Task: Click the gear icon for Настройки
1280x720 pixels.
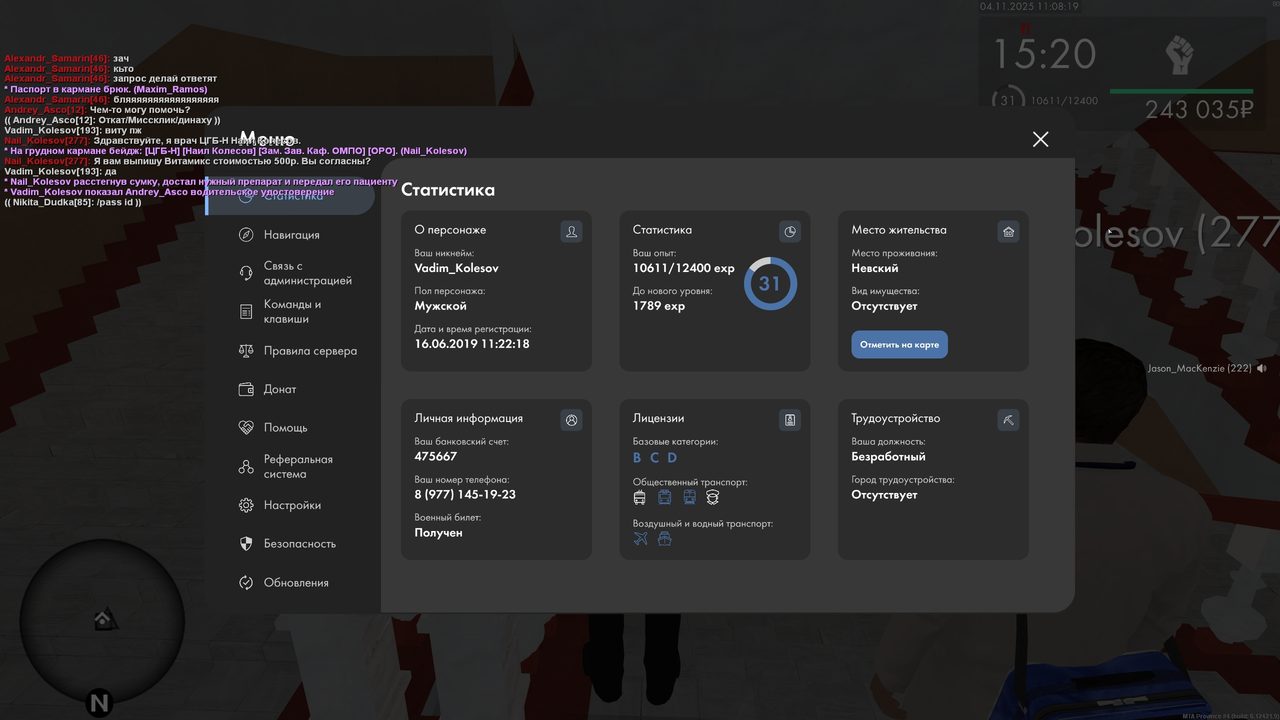Action: point(246,505)
